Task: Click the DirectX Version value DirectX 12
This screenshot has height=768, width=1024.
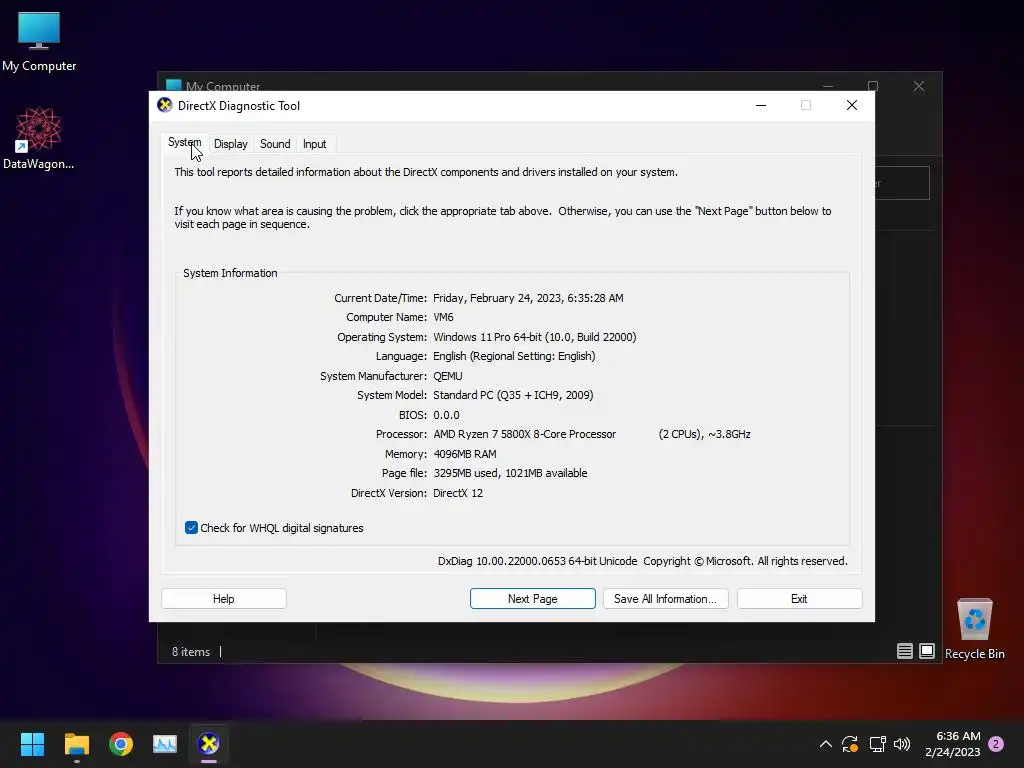Action: point(458,493)
